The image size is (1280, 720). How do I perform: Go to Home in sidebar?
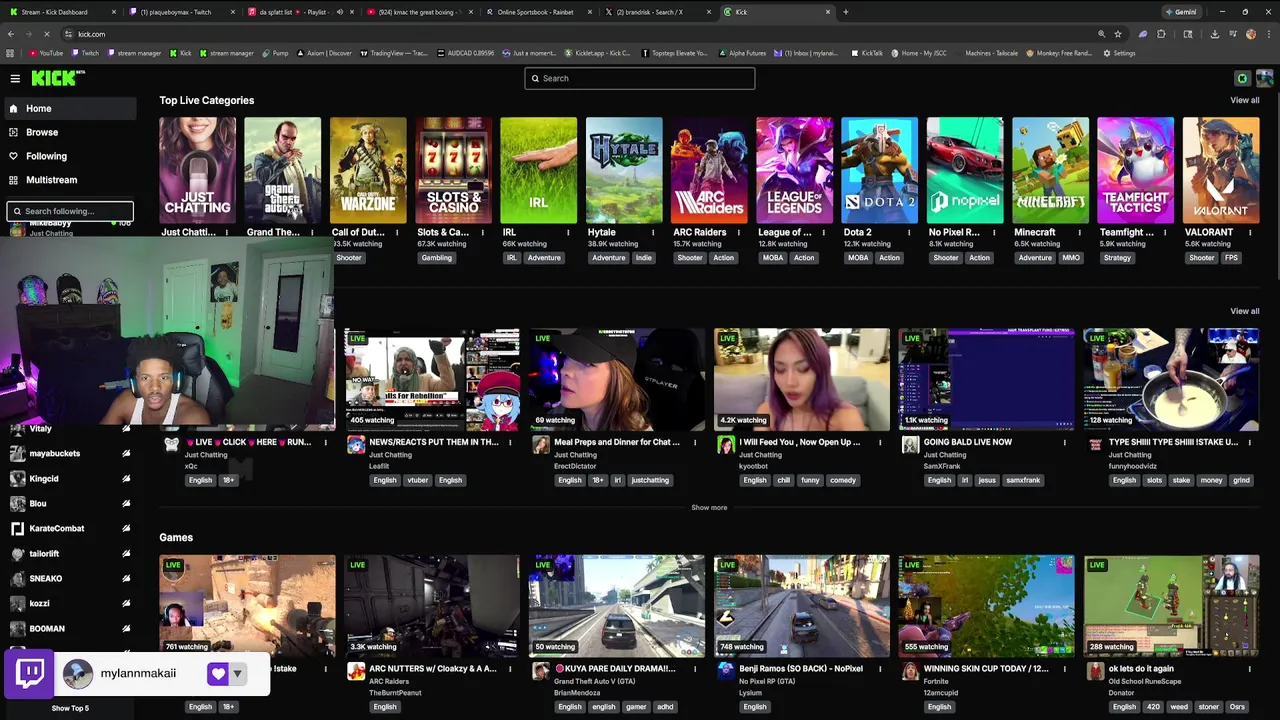pos(68,108)
